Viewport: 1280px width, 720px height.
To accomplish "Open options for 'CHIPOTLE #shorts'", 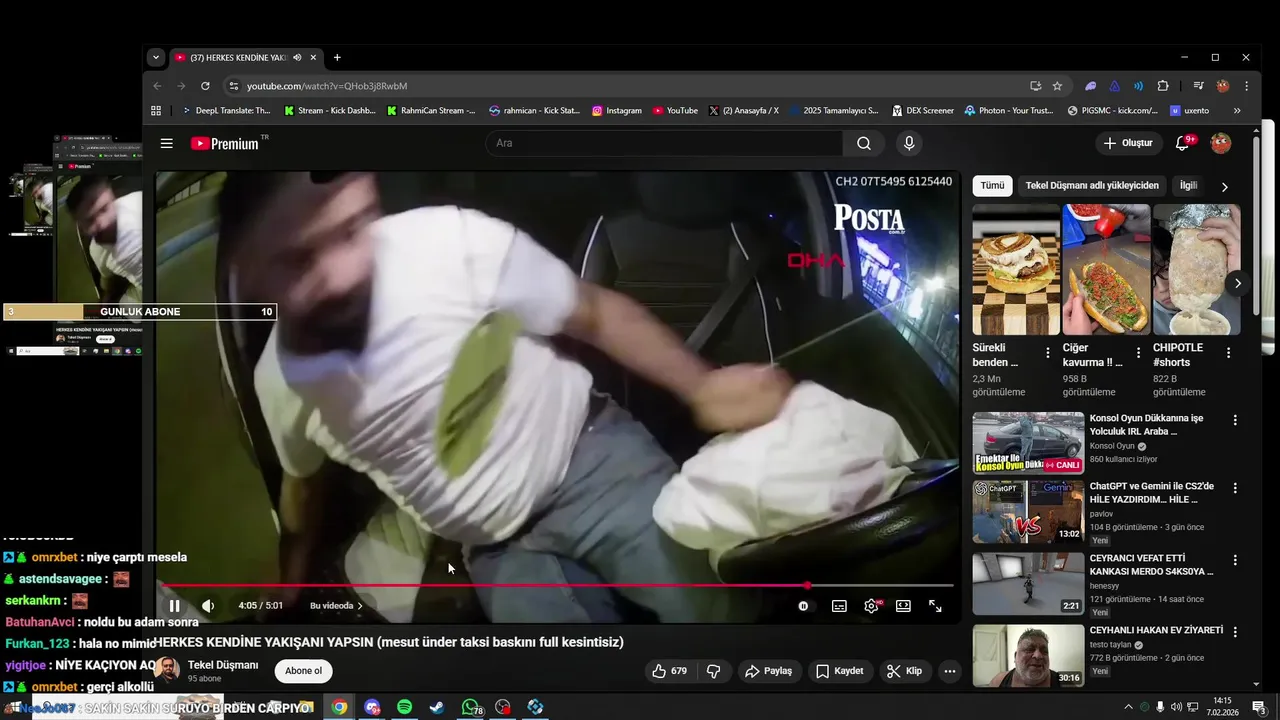I will 1228,353.
